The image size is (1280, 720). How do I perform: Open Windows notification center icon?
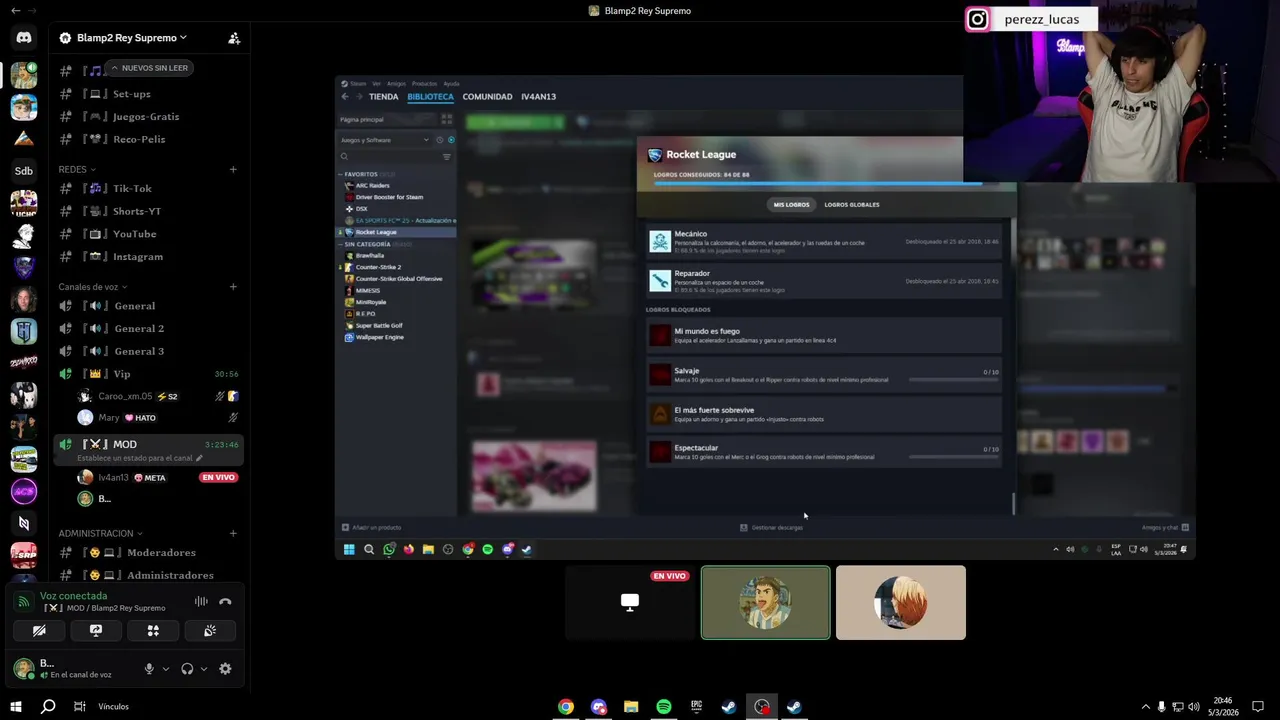tap(1258, 707)
